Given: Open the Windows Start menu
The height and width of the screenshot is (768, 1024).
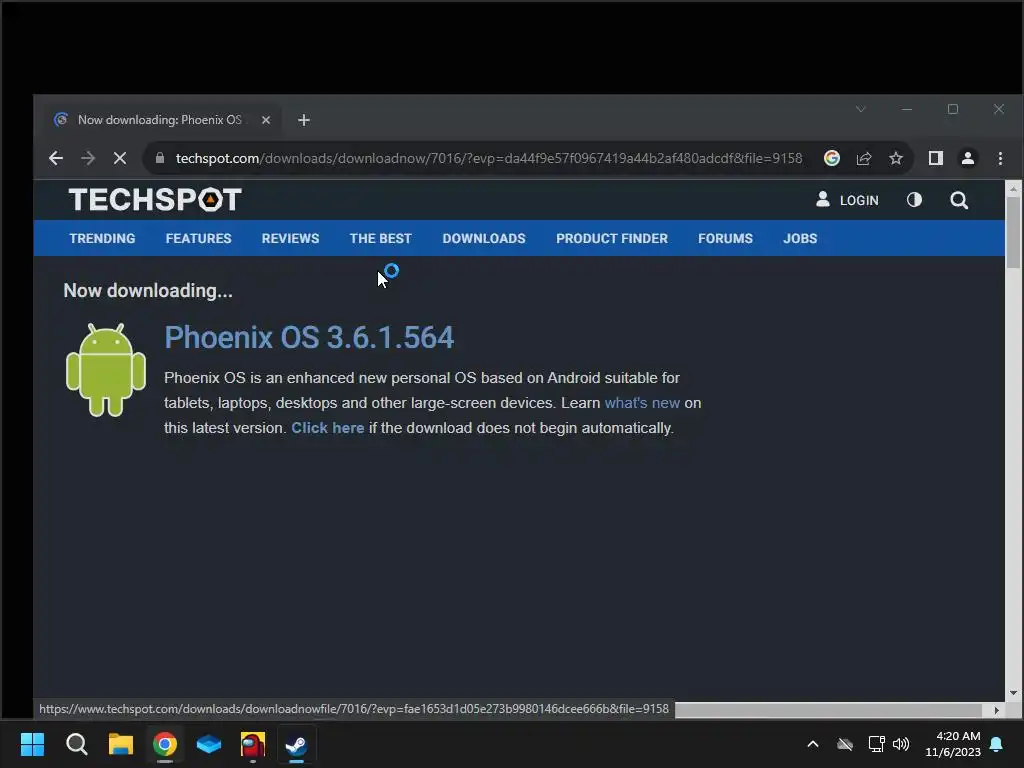Looking at the screenshot, I should [32, 744].
